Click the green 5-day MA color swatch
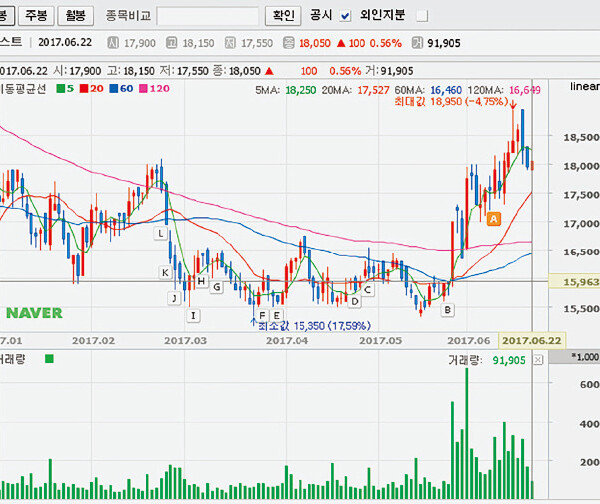 pyautogui.click(x=60, y=89)
